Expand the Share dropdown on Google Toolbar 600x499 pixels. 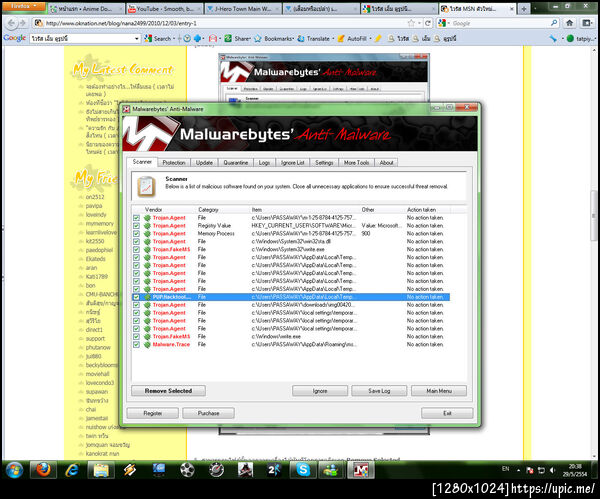(249, 39)
